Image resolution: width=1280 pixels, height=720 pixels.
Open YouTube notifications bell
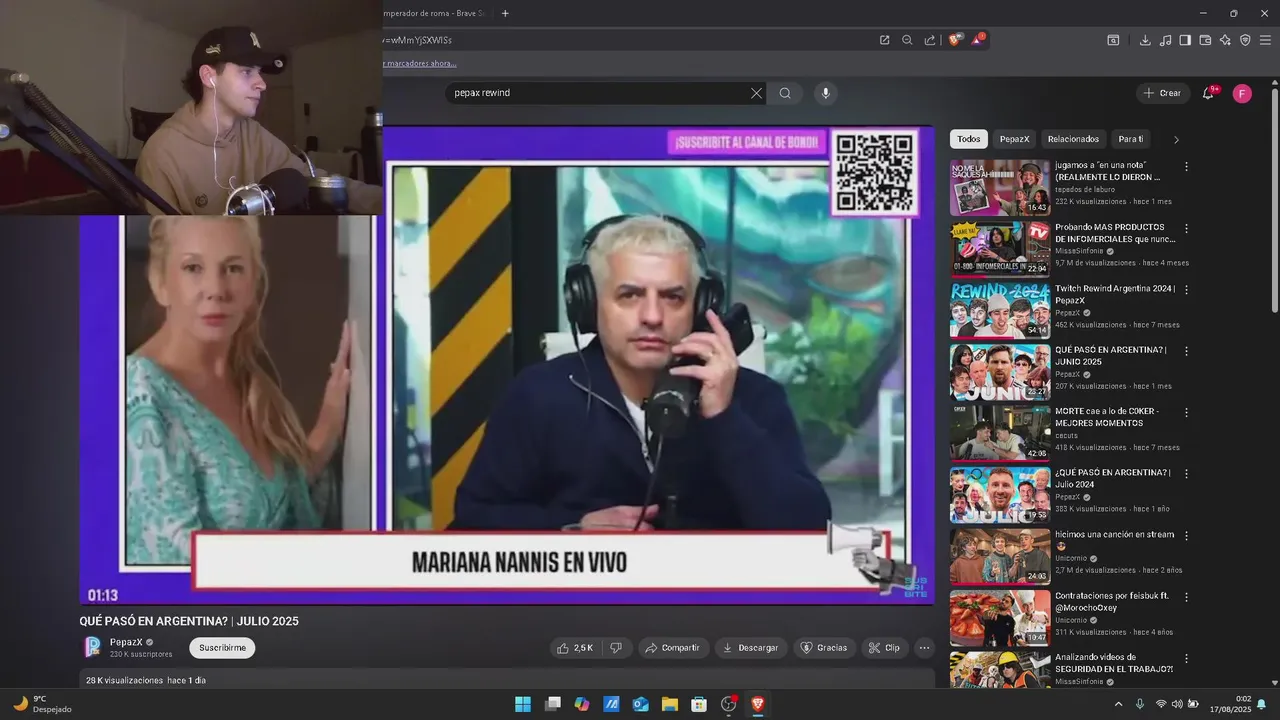pyautogui.click(x=1209, y=93)
